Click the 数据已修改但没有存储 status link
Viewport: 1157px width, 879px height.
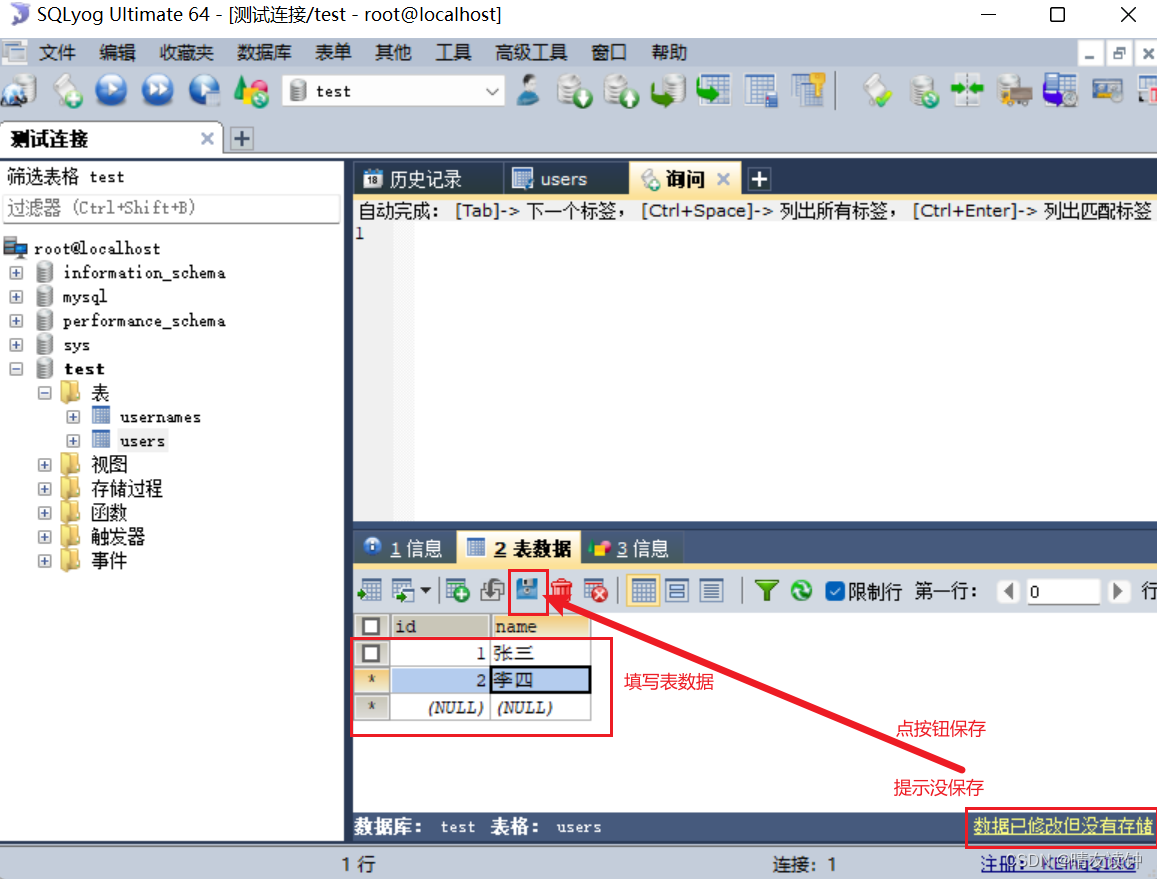pyautogui.click(x=1063, y=826)
